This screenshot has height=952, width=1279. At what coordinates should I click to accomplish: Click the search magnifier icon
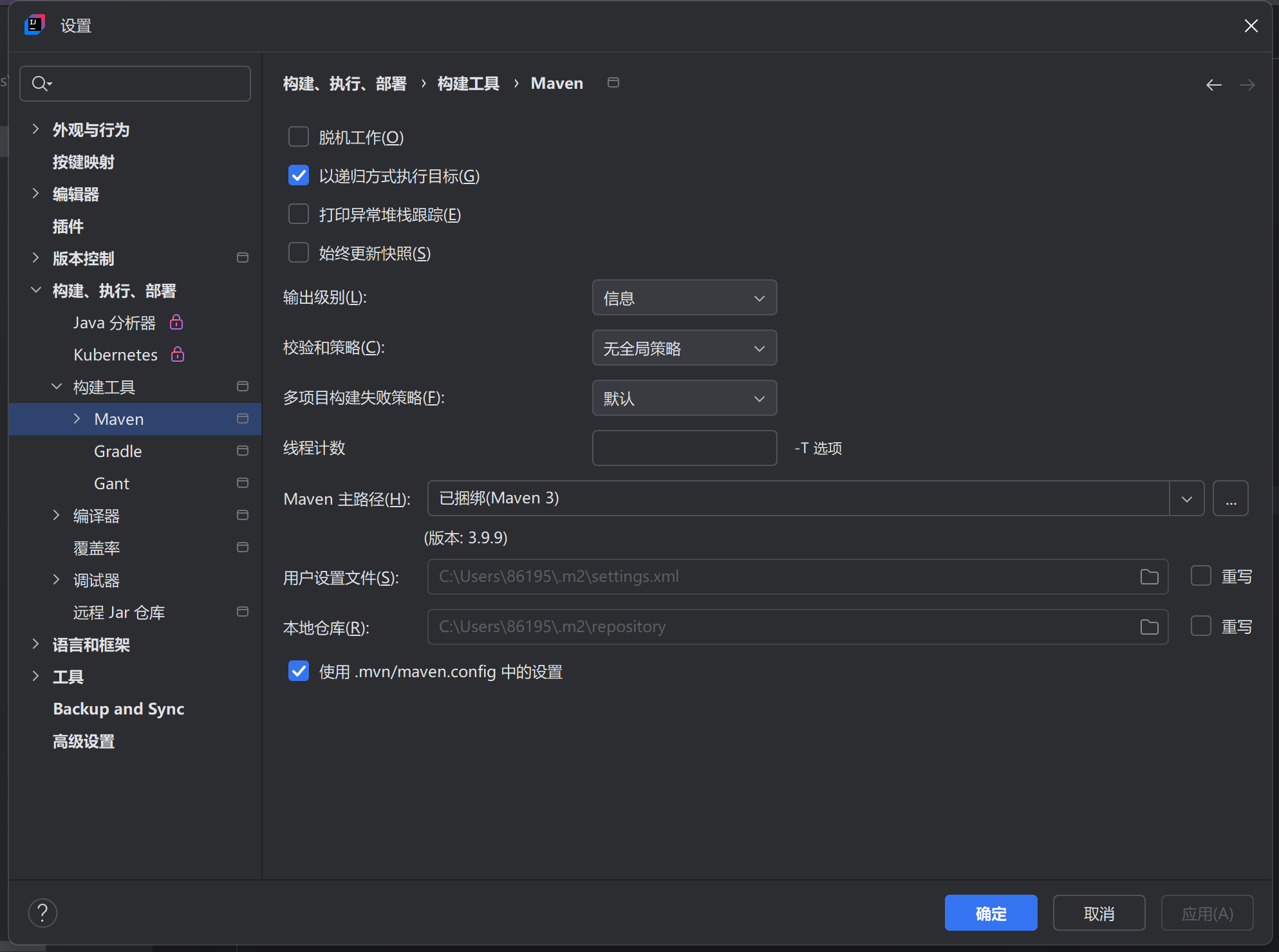click(41, 84)
